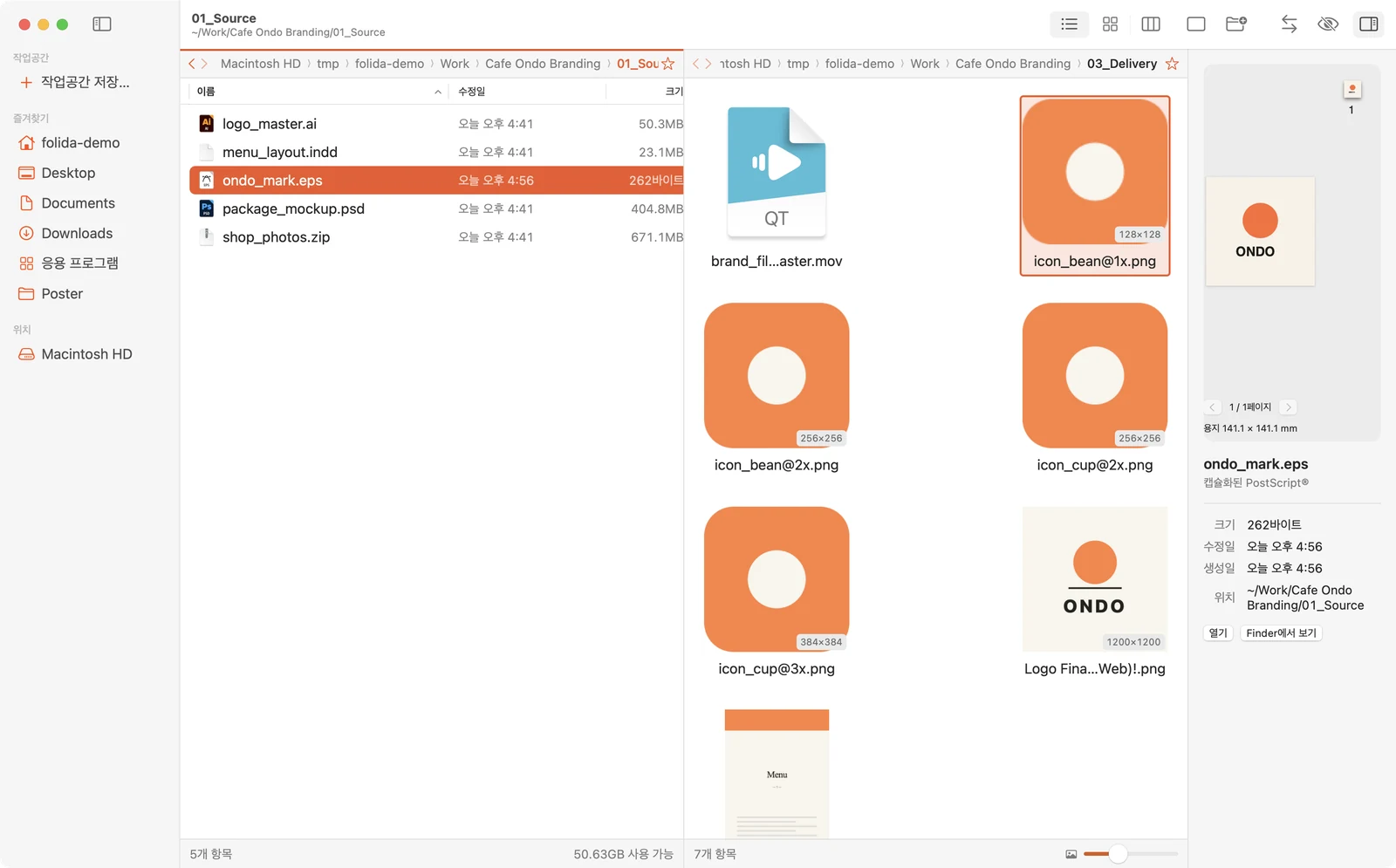Star the 01_Source folder as favorite
The image size is (1396, 868).
[x=668, y=64]
